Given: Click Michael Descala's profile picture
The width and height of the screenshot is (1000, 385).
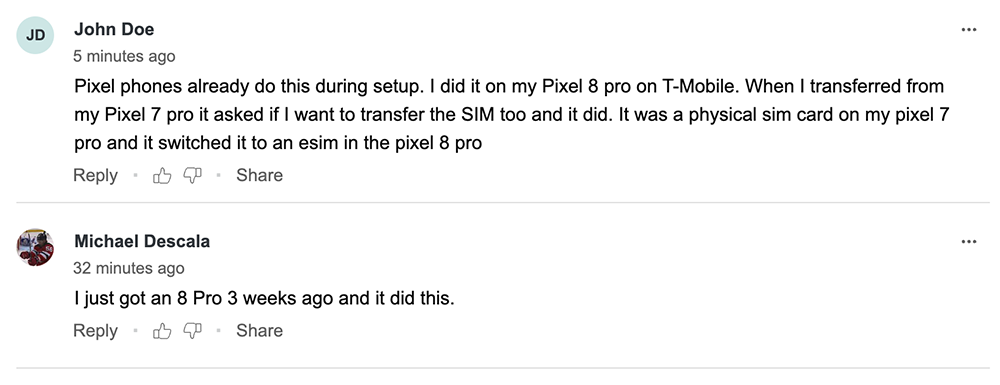Looking at the screenshot, I should point(35,247).
